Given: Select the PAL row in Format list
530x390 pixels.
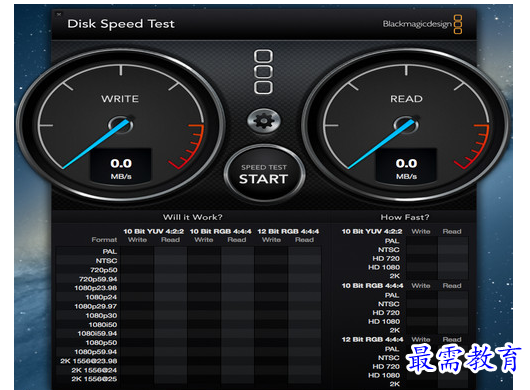Looking at the screenshot, I should [188, 251].
